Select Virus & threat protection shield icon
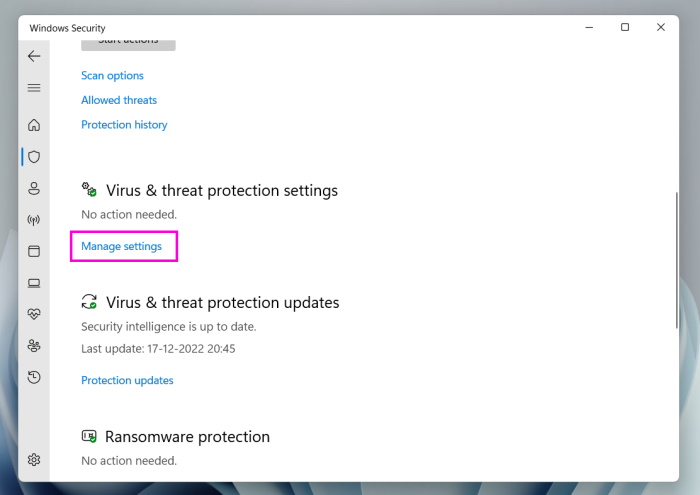 coord(34,157)
